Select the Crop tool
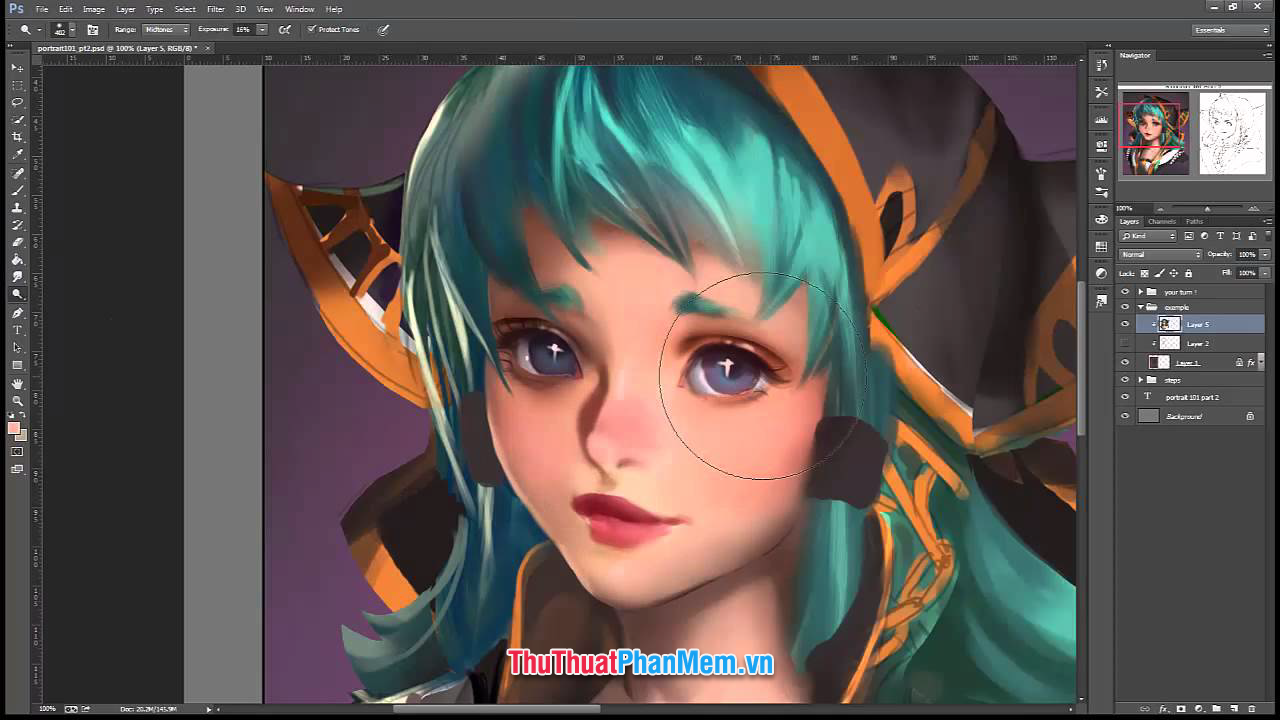This screenshot has height=720, width=1280. tap(18, 137)
